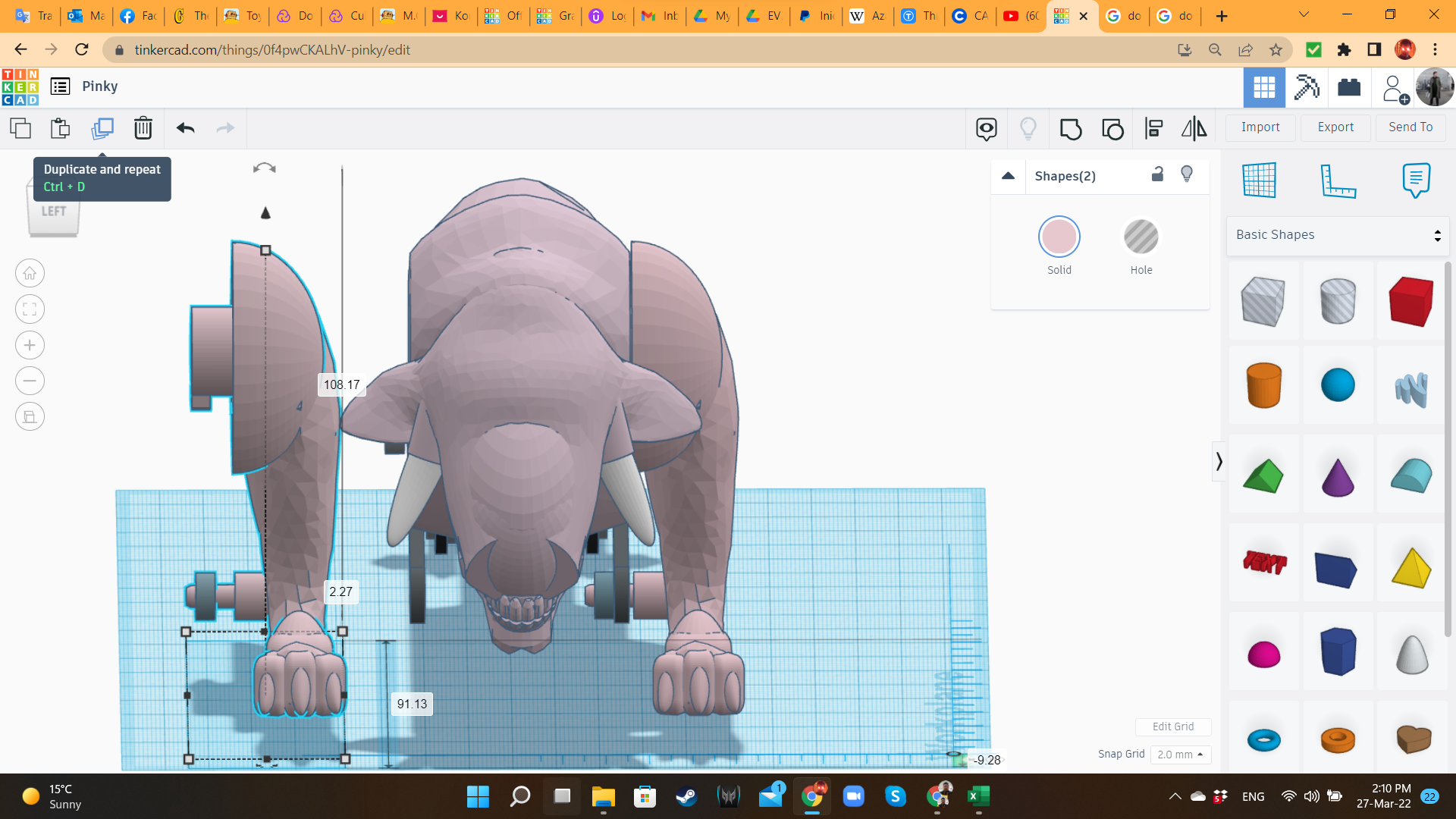Click Home view button
This screenshot has width=1456, height=819.
[30, 273]
